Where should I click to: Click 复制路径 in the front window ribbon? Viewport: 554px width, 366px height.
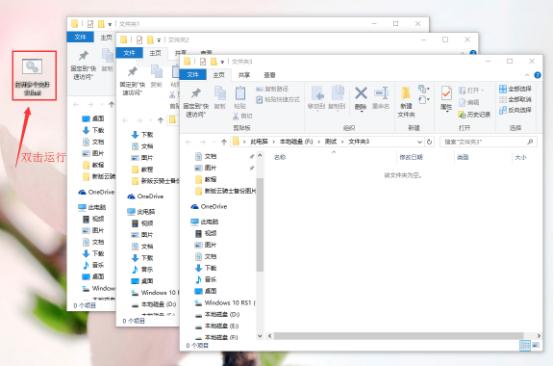pos(272,89)
